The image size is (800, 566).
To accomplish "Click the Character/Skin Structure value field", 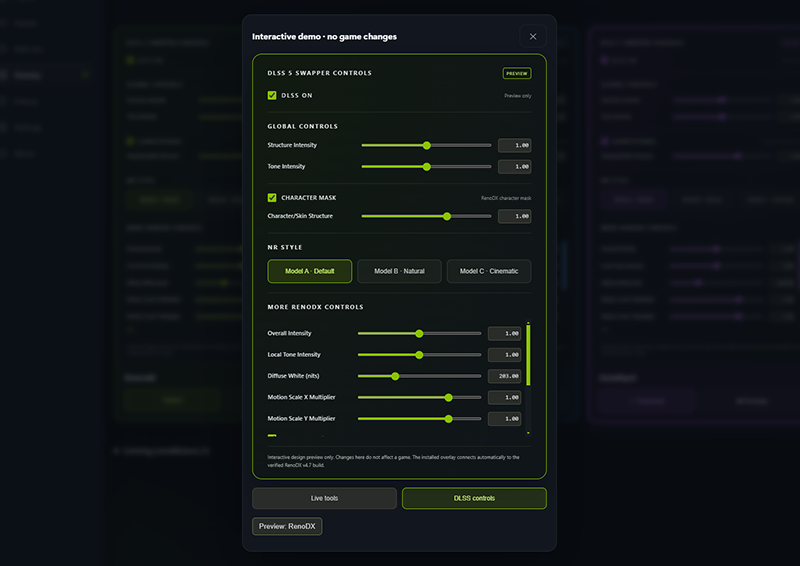I will point(514,216).
